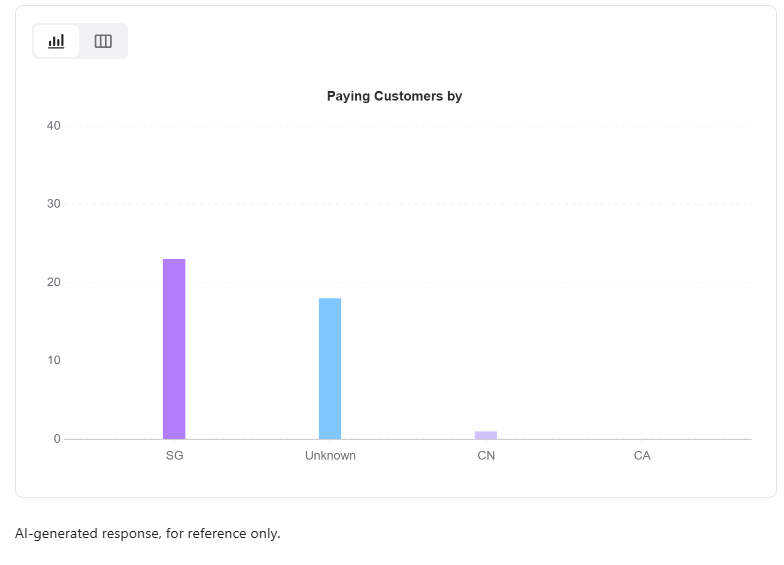Click the AI-generated response disclaimer text
The width and height of the screenshot is (784, 565).
148,534
